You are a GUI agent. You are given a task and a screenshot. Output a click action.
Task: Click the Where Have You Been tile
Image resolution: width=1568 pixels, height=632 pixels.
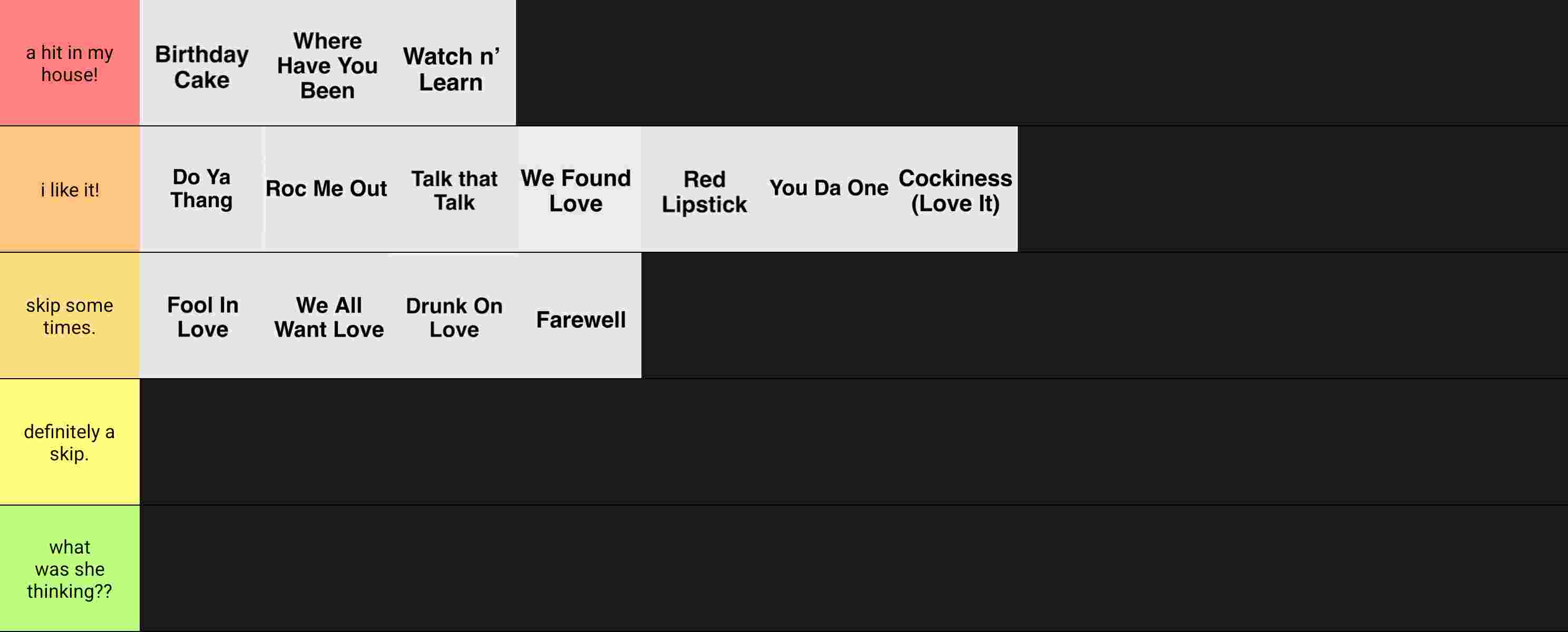[x=327, y=63]
